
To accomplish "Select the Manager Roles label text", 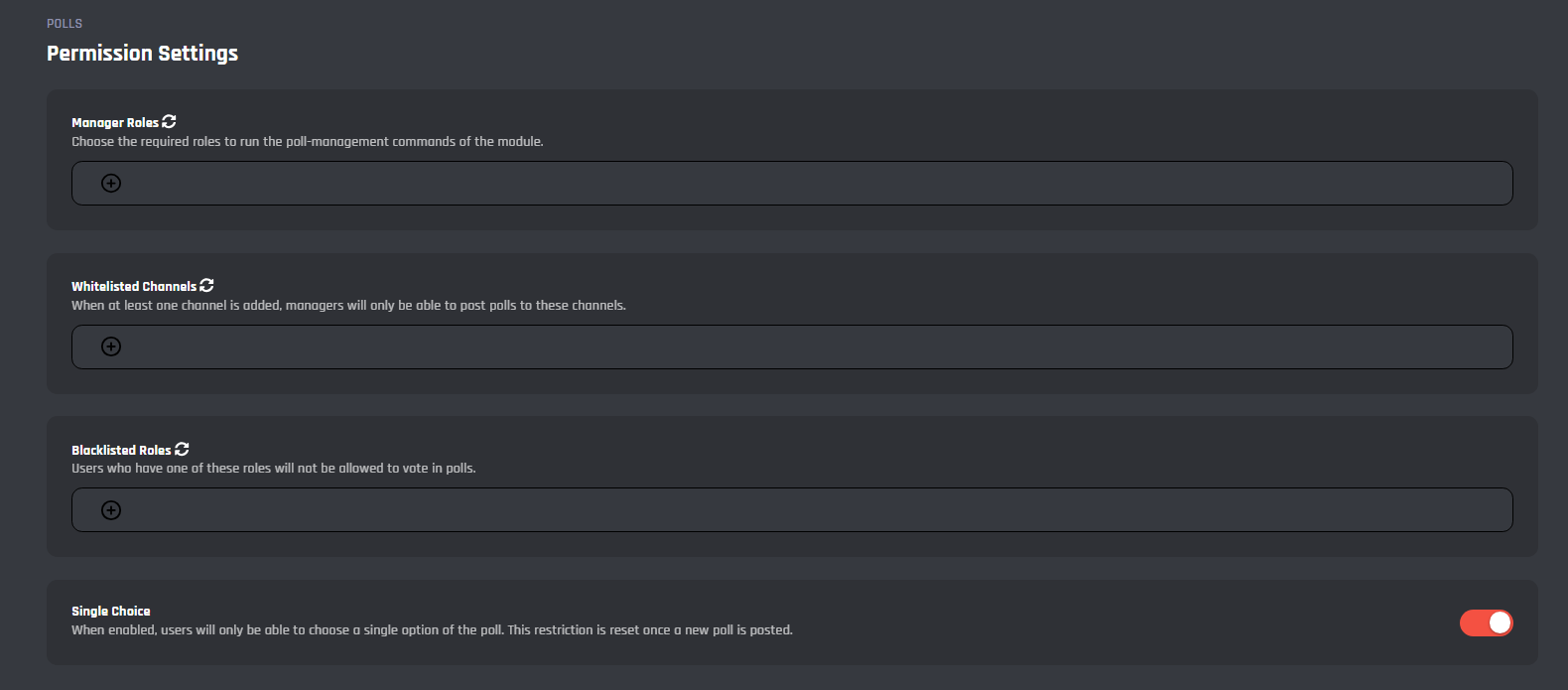I will (115, 123).
